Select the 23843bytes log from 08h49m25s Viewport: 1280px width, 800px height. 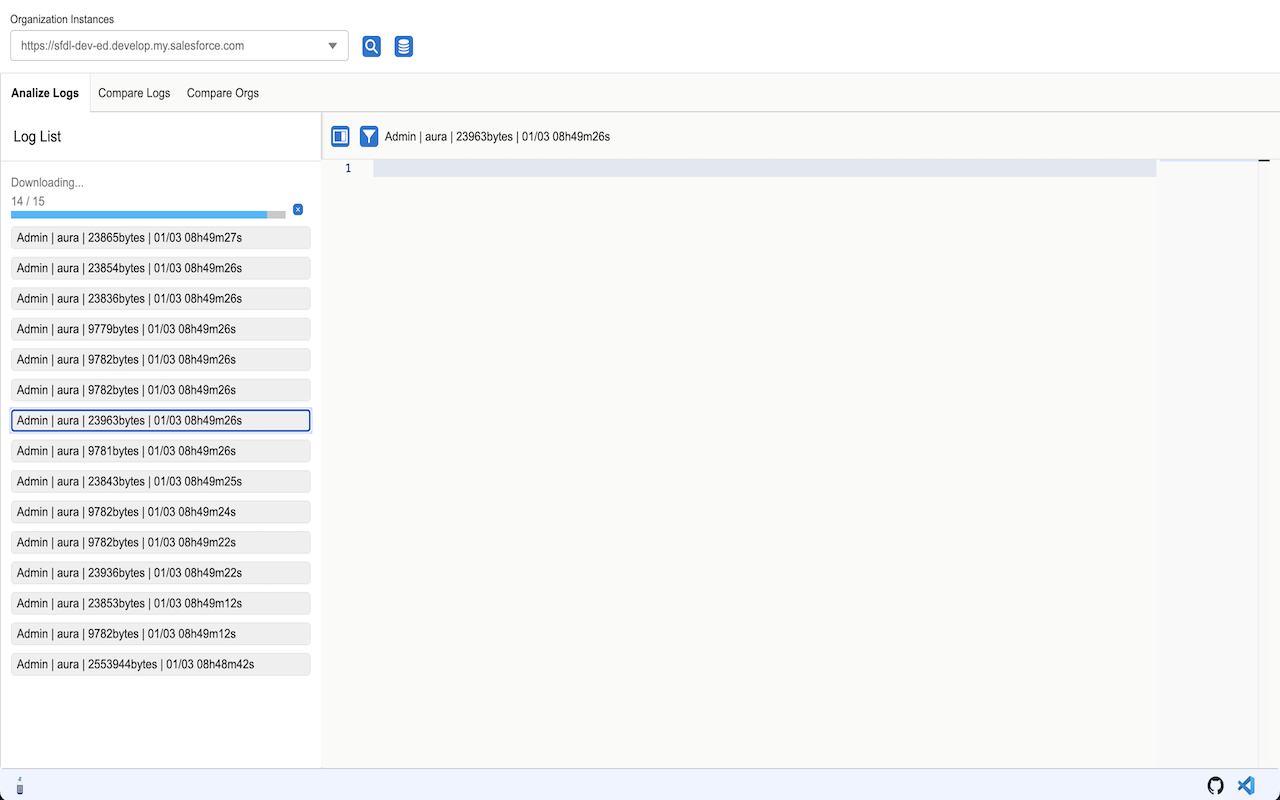tap(161, 482)
